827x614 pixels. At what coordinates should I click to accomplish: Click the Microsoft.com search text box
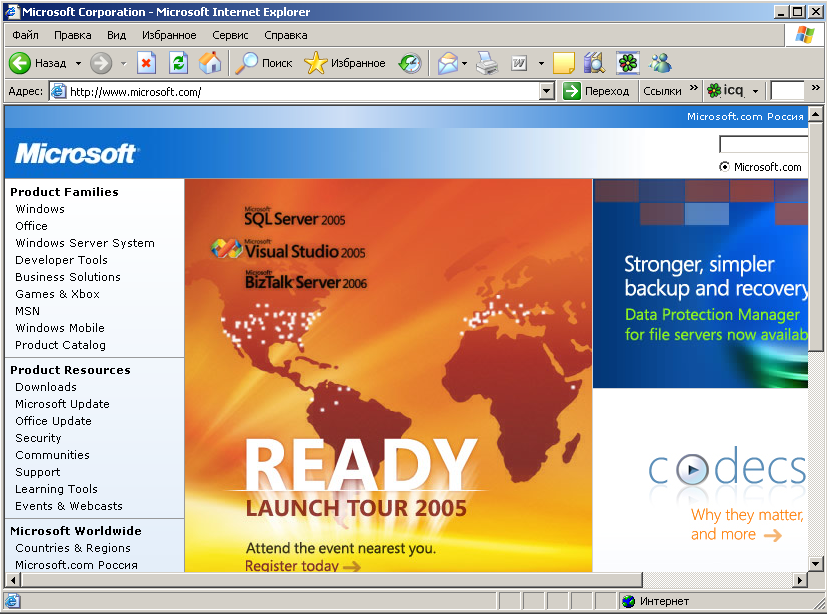(x=763, y=144)
